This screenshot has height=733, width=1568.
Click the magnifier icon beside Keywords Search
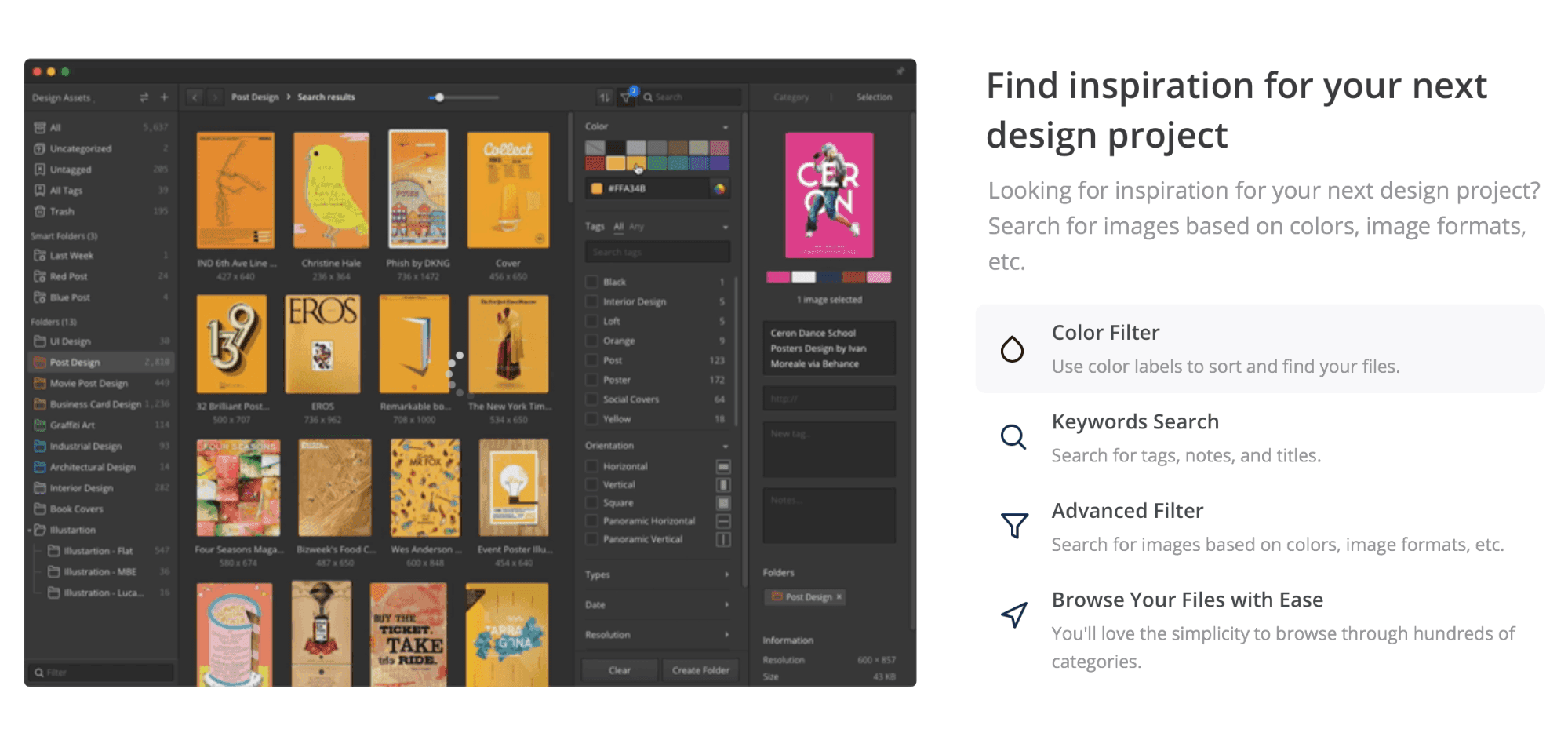(1013, 437)
